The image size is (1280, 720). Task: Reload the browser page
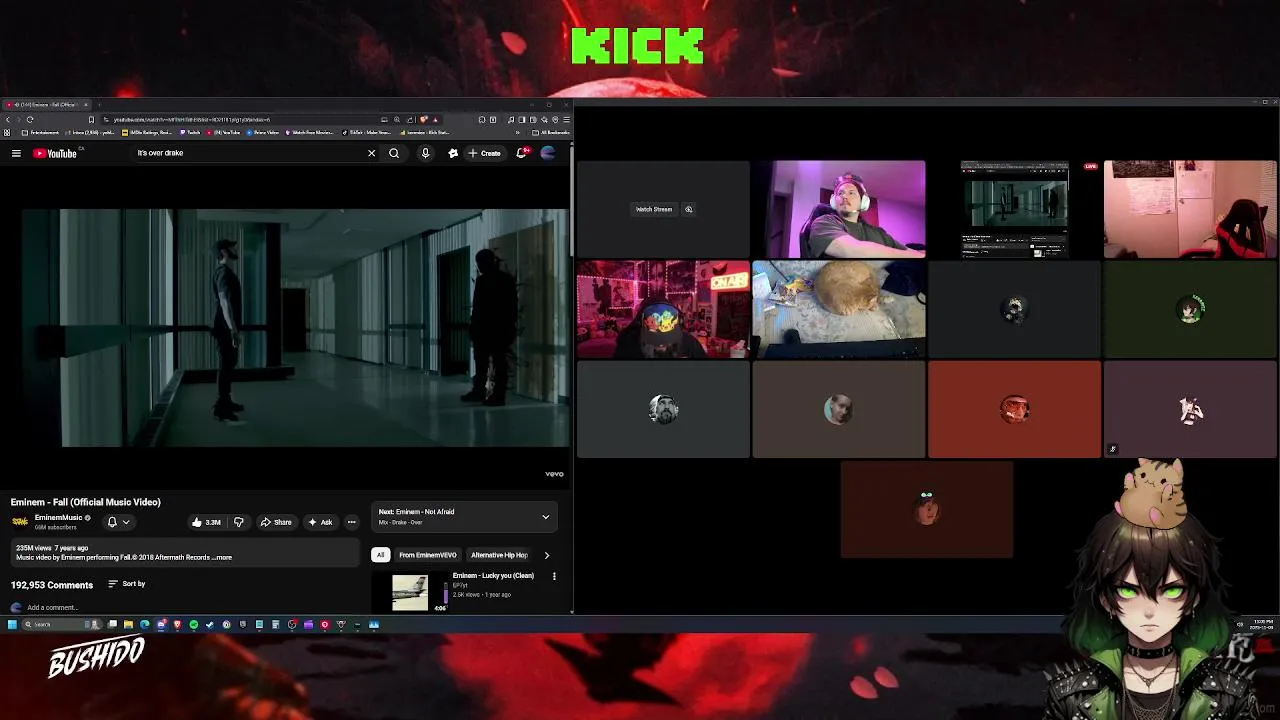30,120
